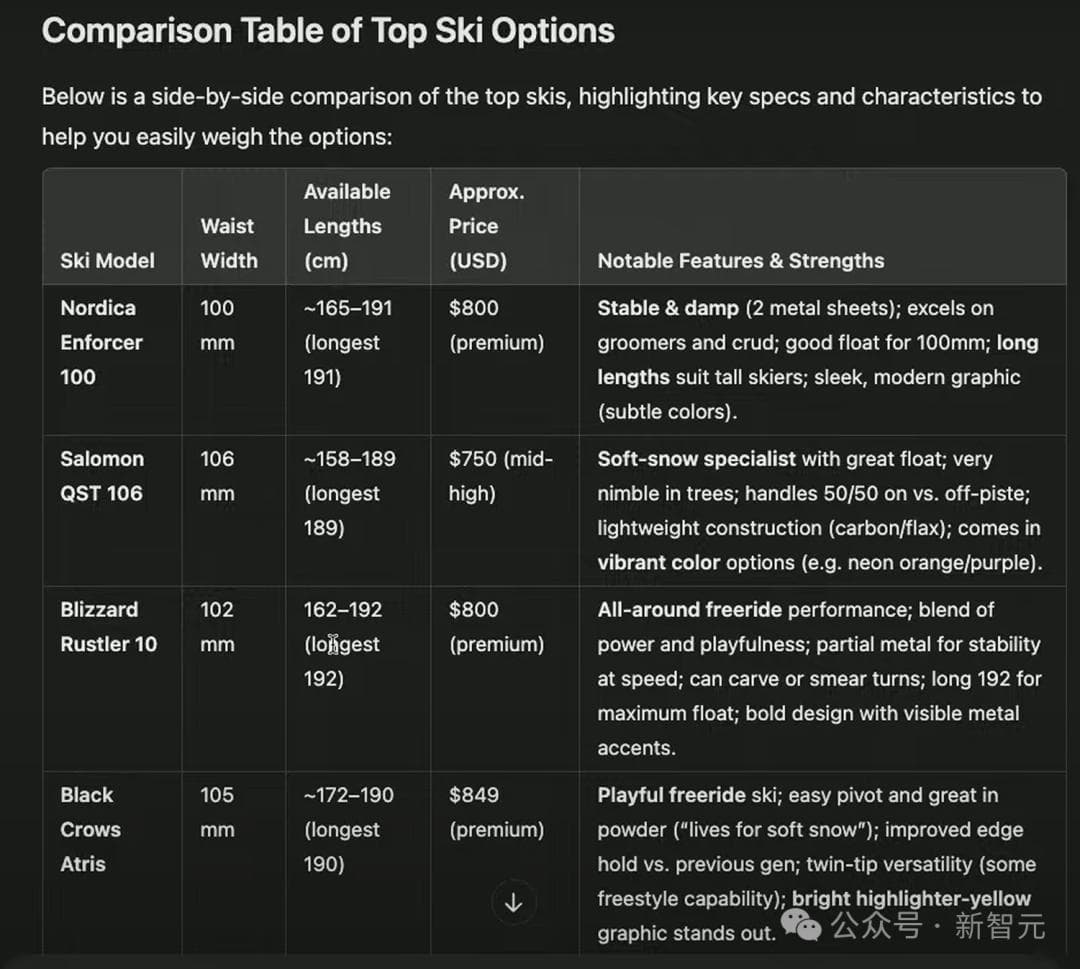The height and width of the screenshot is (969, 1080).
Task: Select the "Waist Width" column header
Action: click(x=228, y=243)
